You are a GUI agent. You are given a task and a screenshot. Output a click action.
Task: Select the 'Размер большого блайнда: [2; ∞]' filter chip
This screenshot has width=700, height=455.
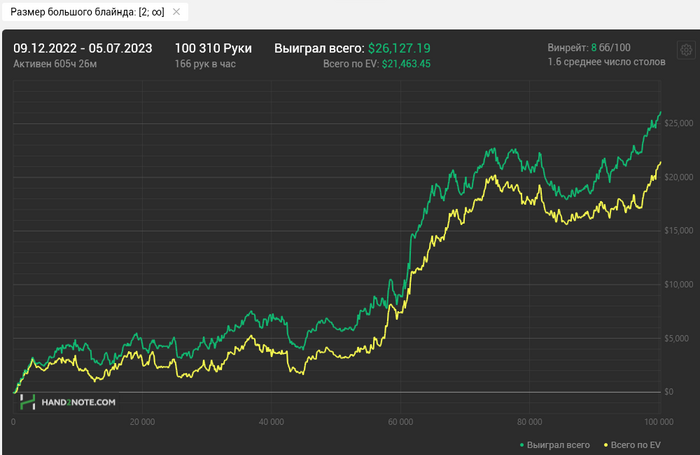click(95, 12)
